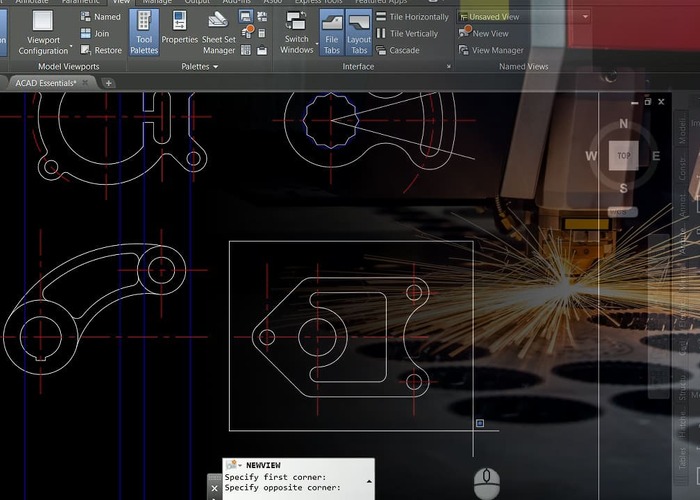The height and width of the screenshot is (500, 700).
Task: Toggle File Tabs display
Action: (x=332, y=33)
